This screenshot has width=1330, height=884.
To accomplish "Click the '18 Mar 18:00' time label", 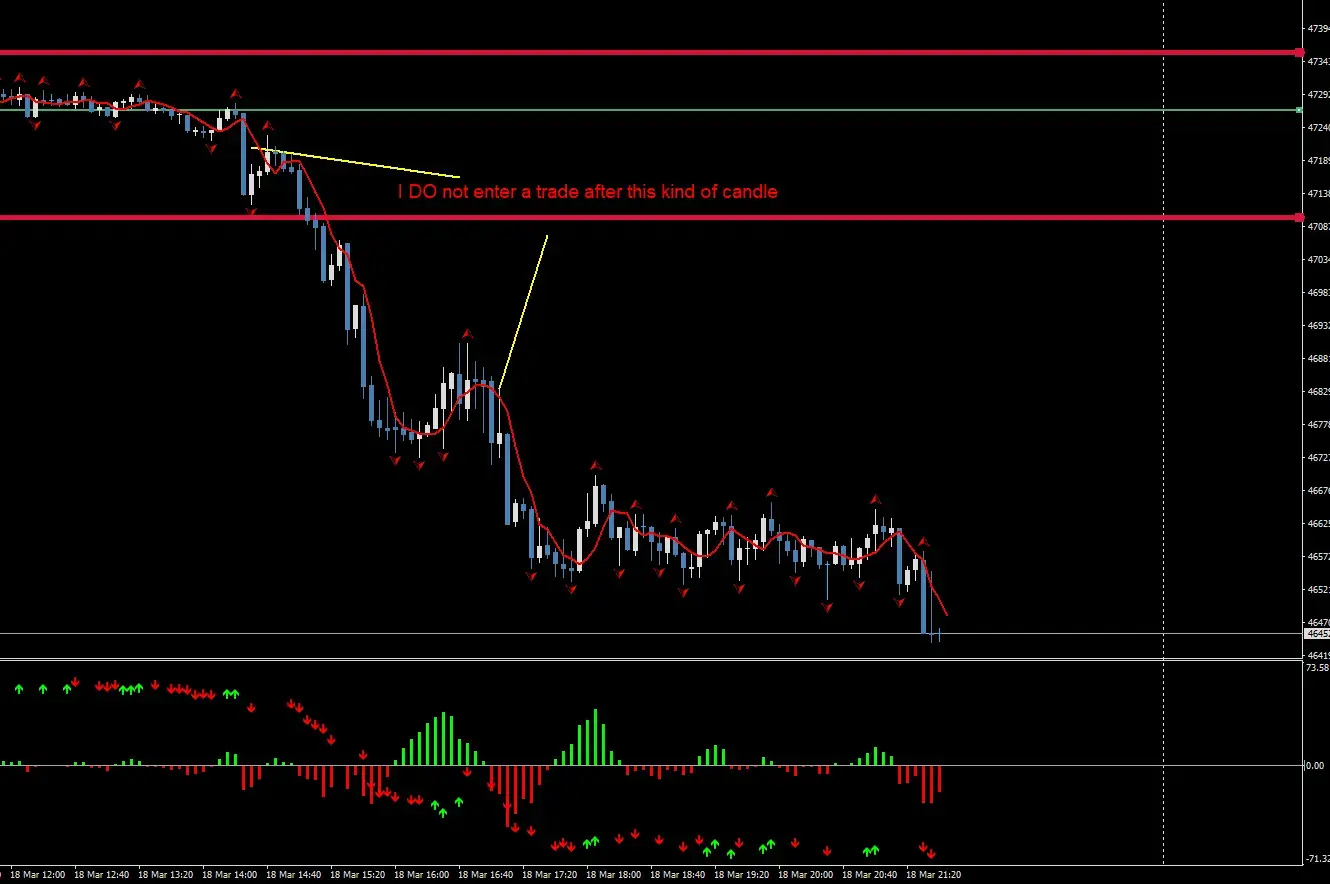I will click(x=615, y=874).
